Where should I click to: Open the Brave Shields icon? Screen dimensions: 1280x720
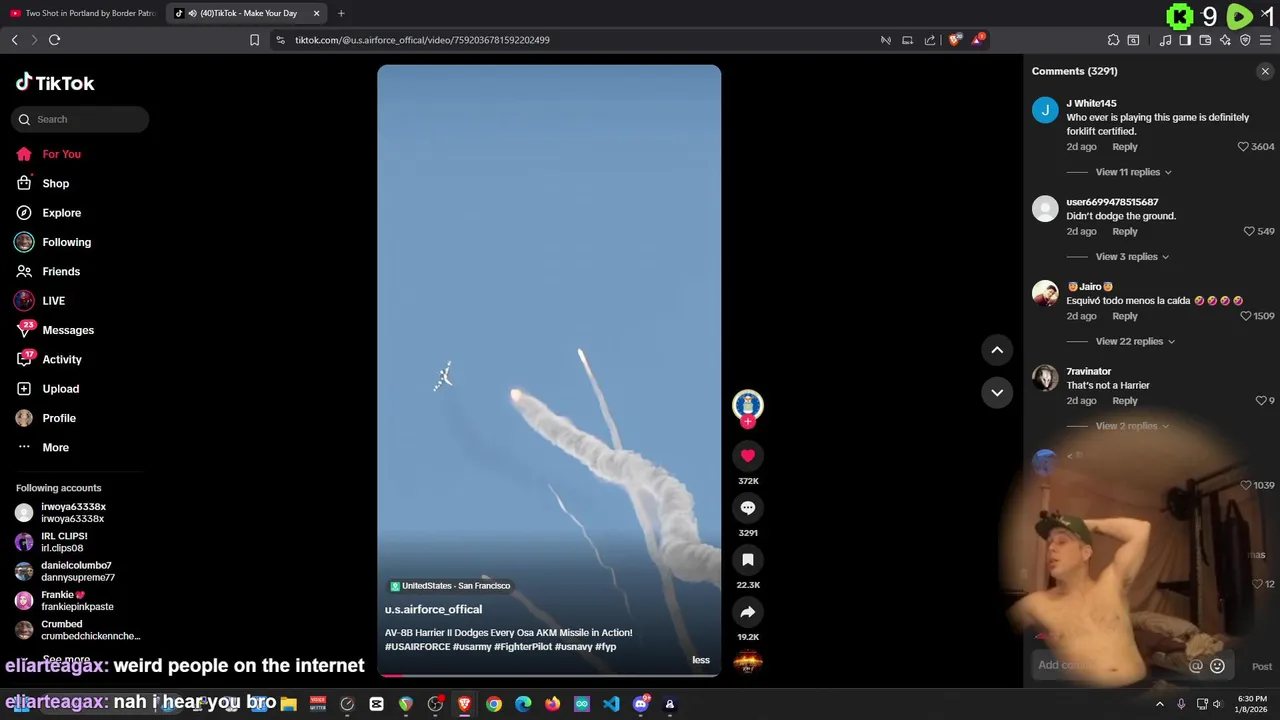954,40
